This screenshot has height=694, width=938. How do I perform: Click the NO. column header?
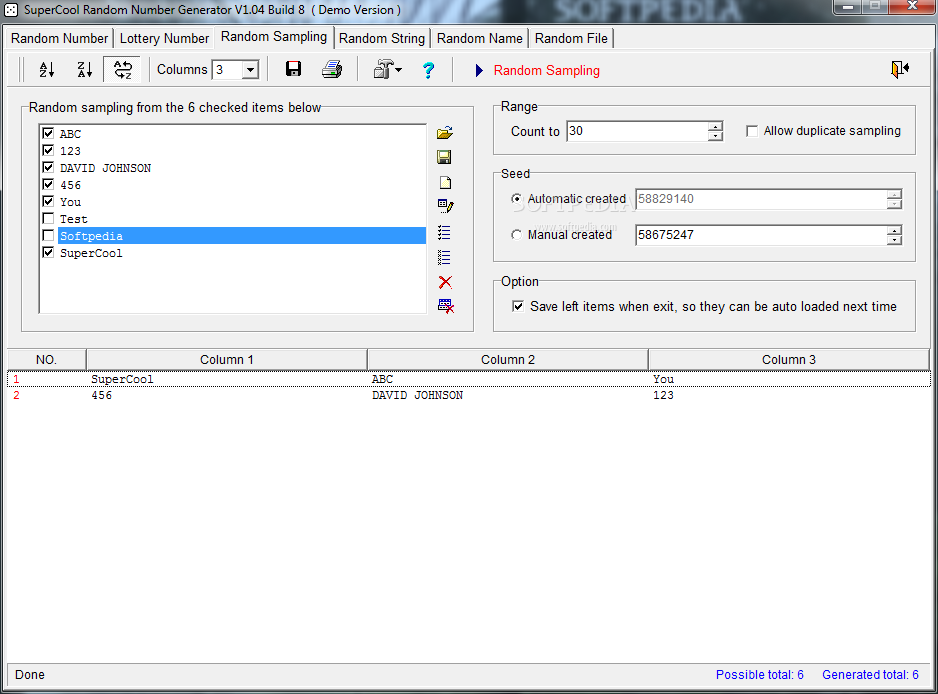coord(47,360)
